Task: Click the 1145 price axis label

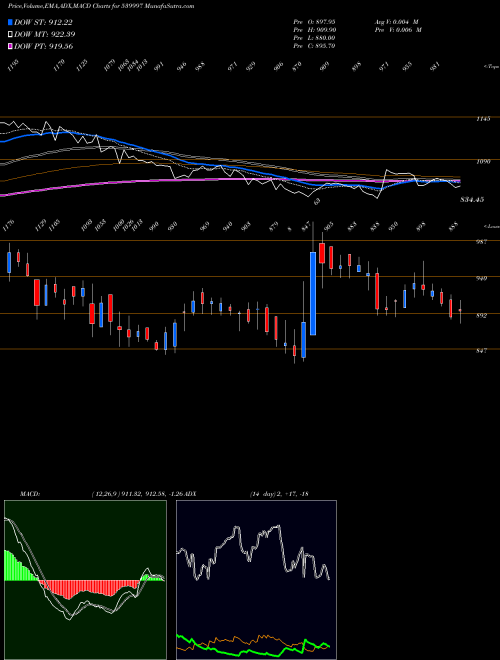Action: pos(484,119)
